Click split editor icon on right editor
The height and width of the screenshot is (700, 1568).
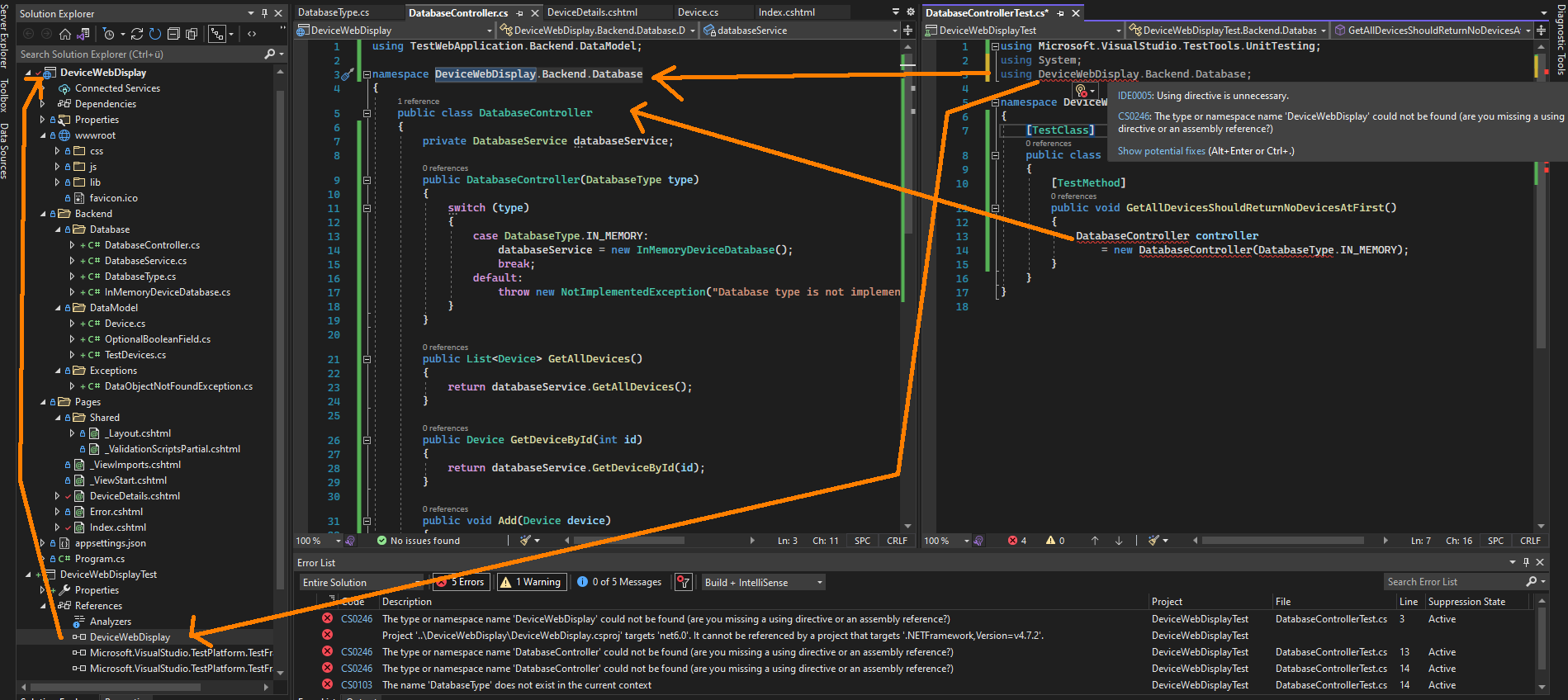pyautogui.click(x=1541, y=31)
